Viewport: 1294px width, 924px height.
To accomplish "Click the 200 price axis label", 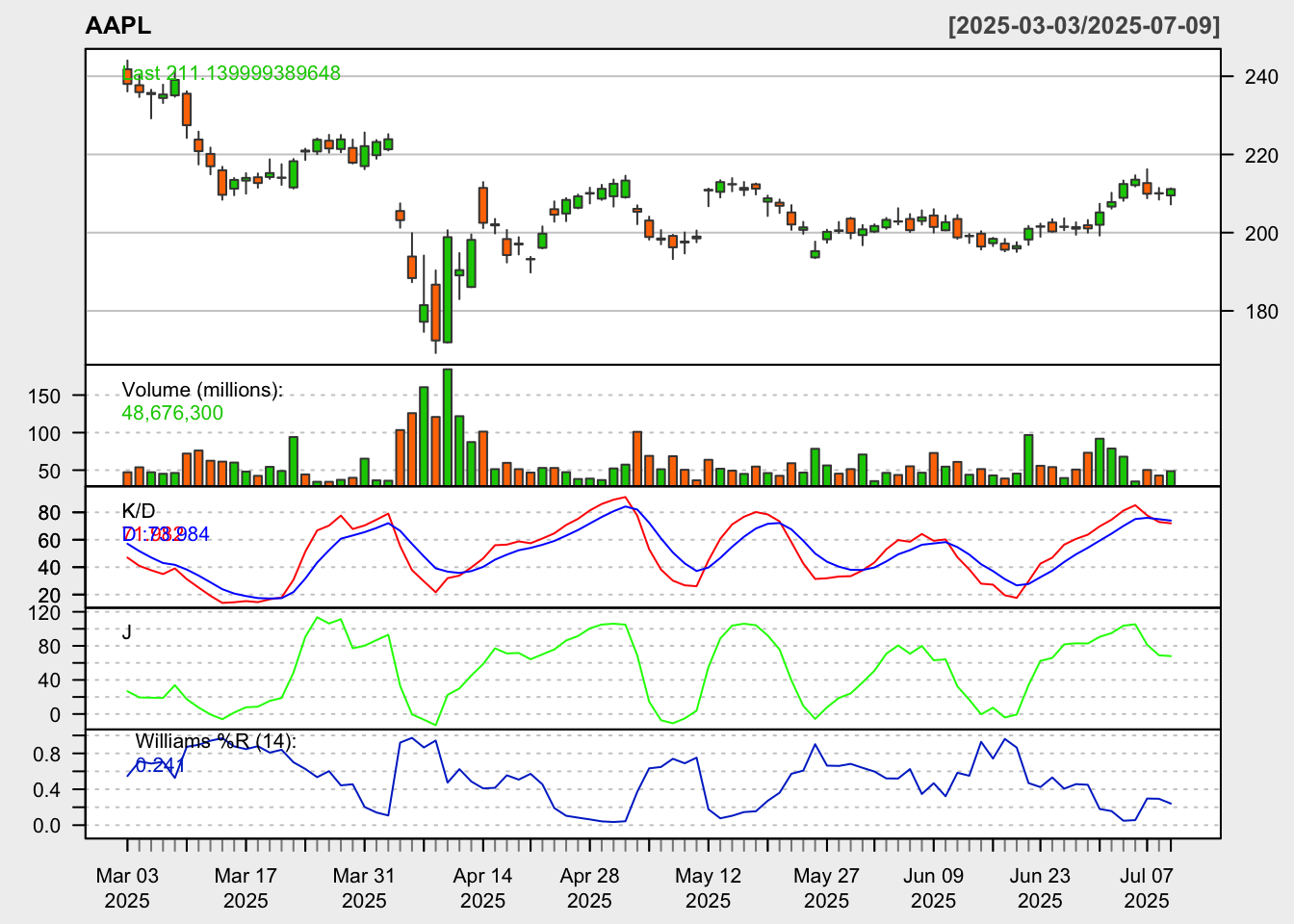I will [x=1261, y=233].
